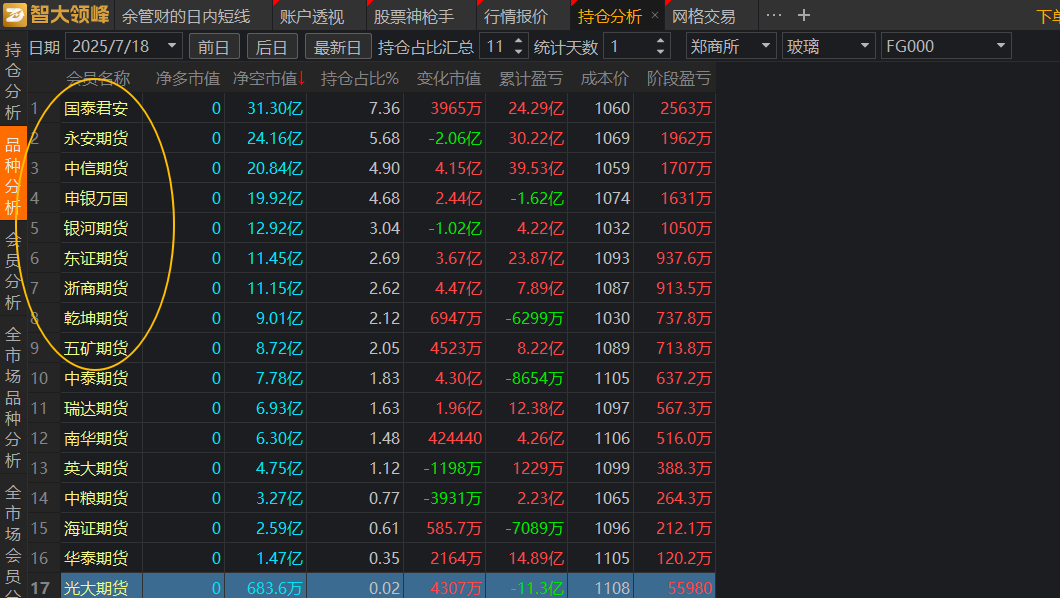Sort by the 累计盈亏 column header
The width and height of the screenshot is (1060, 598).
(531, 78)
